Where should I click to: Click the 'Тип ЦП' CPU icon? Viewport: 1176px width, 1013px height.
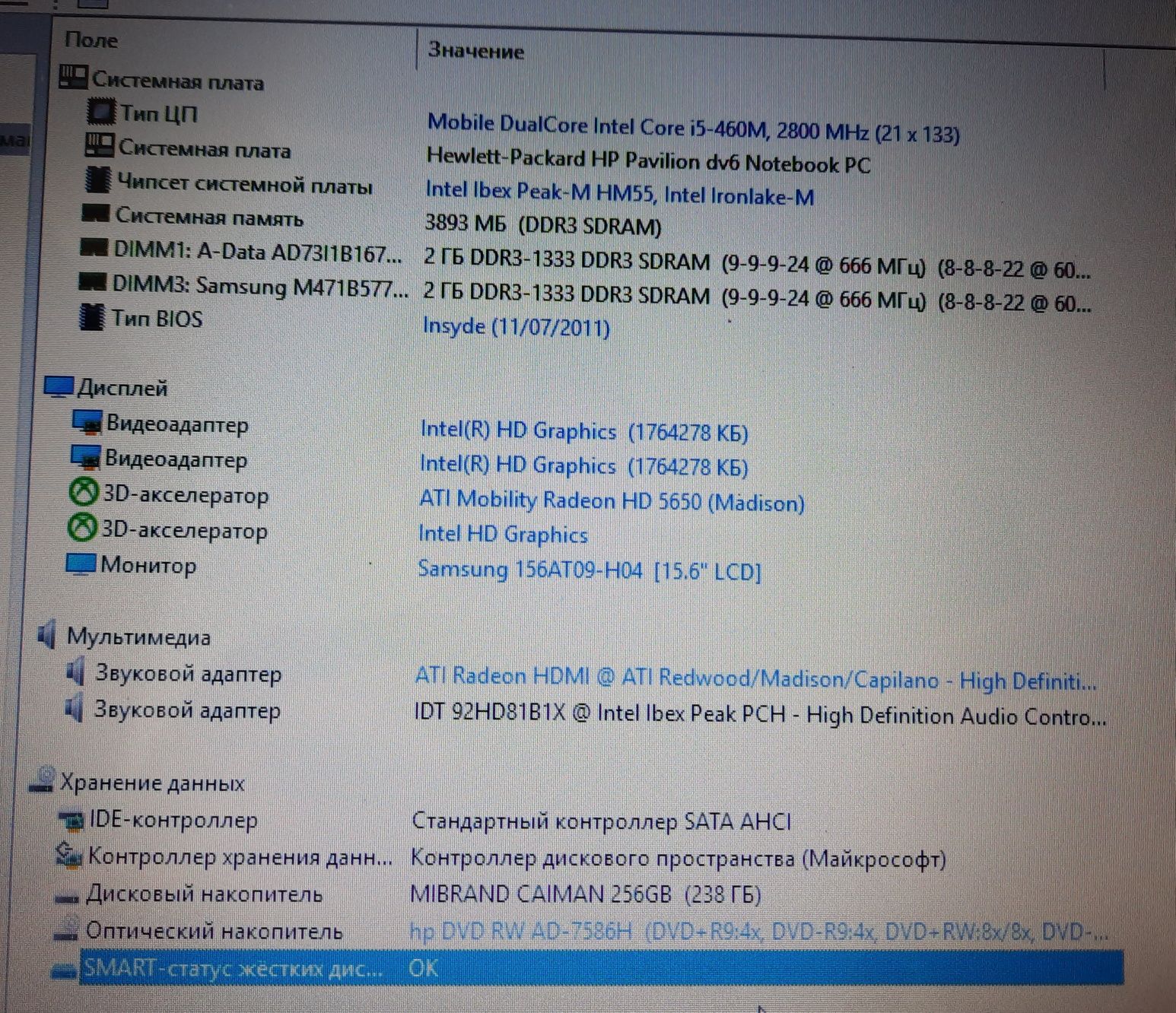point(102,111)
